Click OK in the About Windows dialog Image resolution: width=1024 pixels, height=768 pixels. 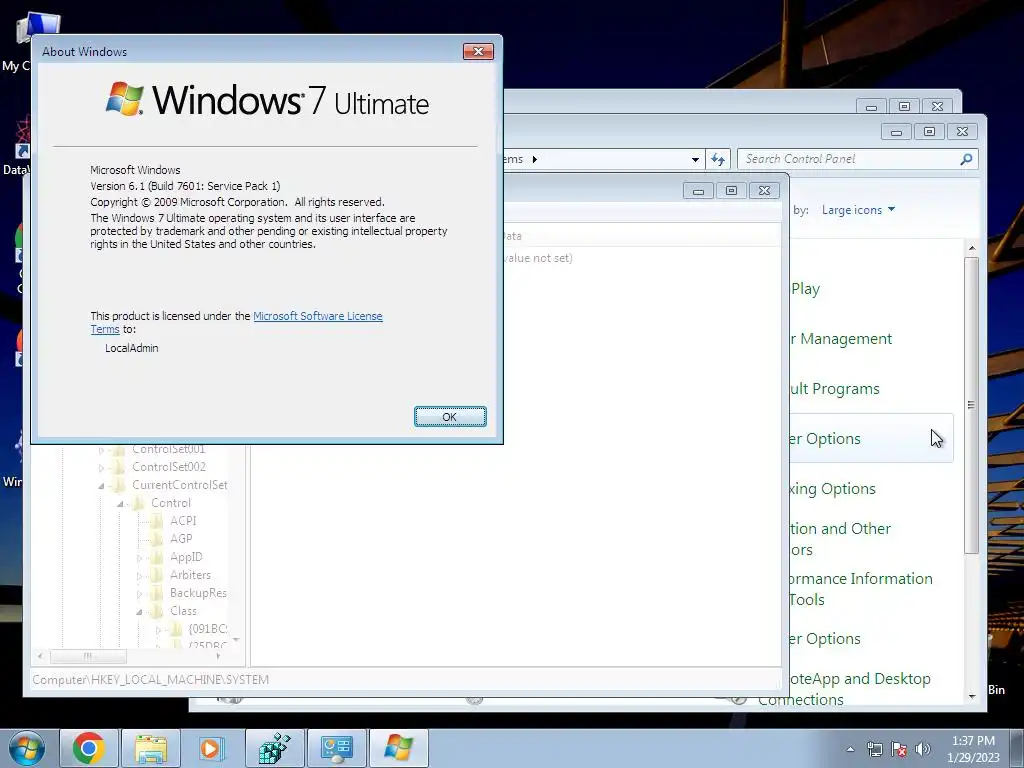pos(450,417)
